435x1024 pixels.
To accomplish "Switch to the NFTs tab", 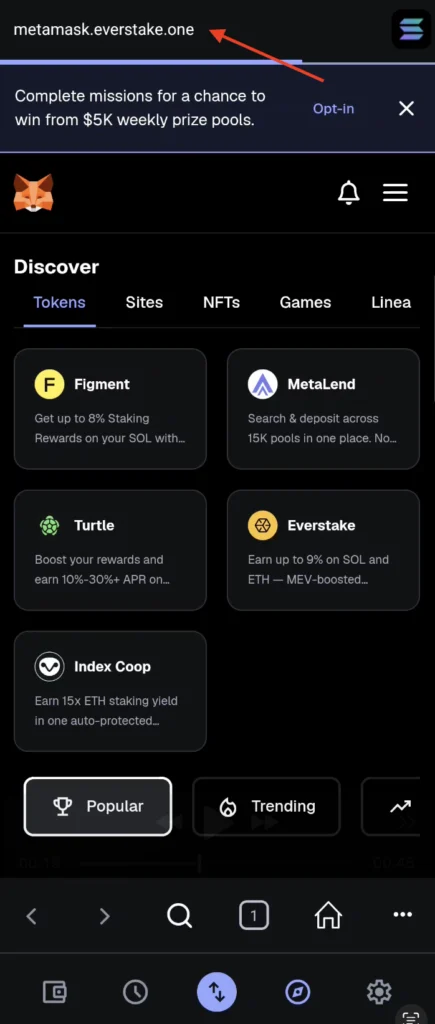I will (221, 302).
